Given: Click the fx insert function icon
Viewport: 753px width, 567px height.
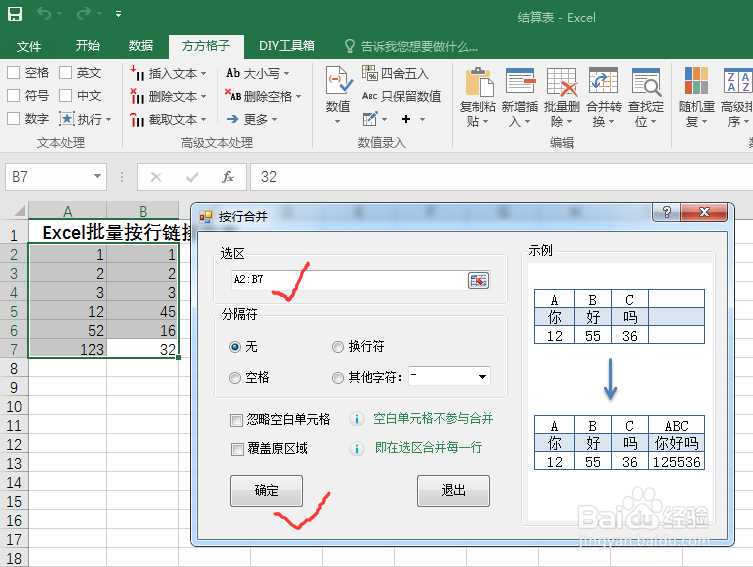Looking at the screenshot, I should [x=228, y=177].
